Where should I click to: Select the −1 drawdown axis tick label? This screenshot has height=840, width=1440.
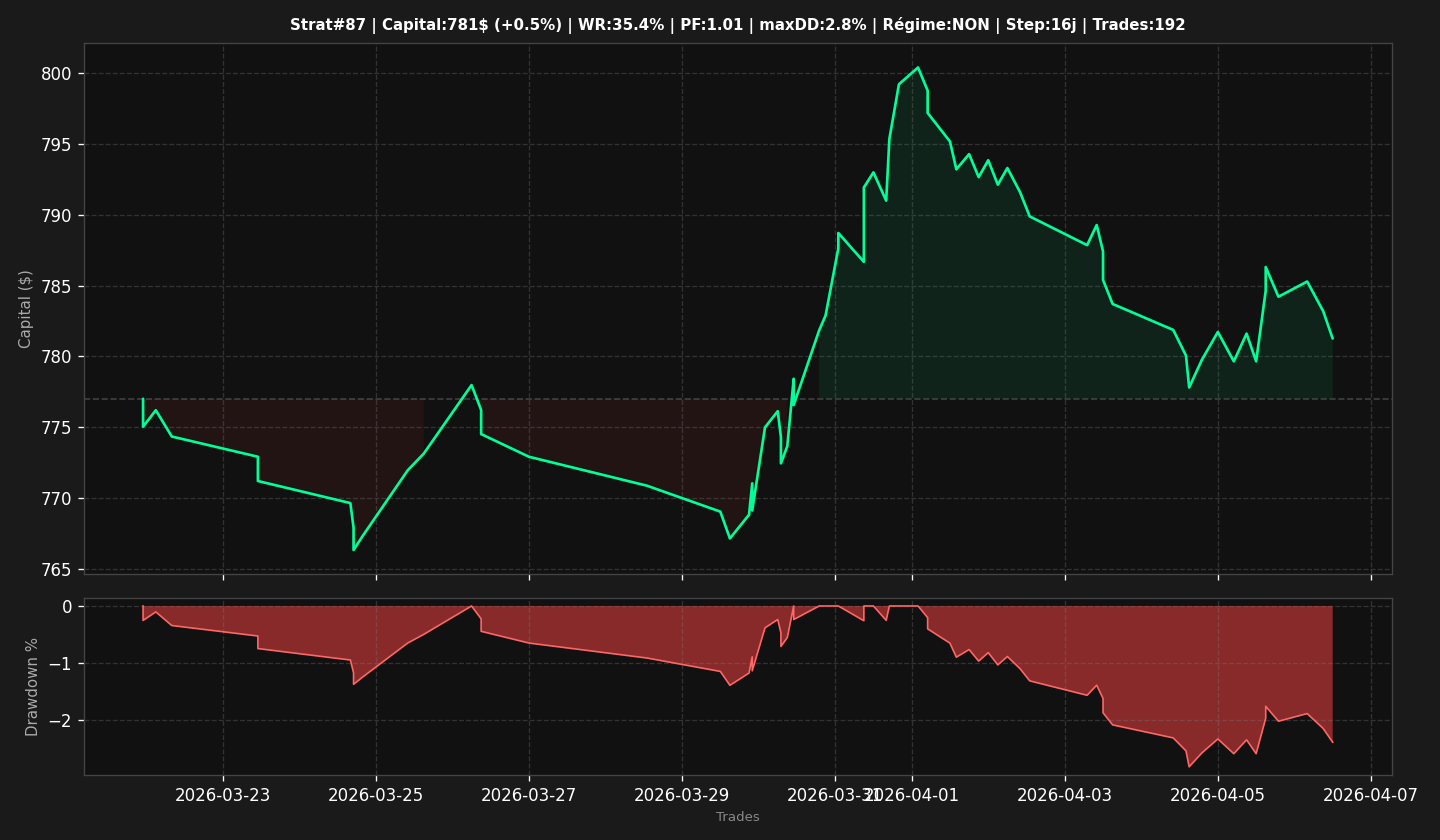(60, 664)
